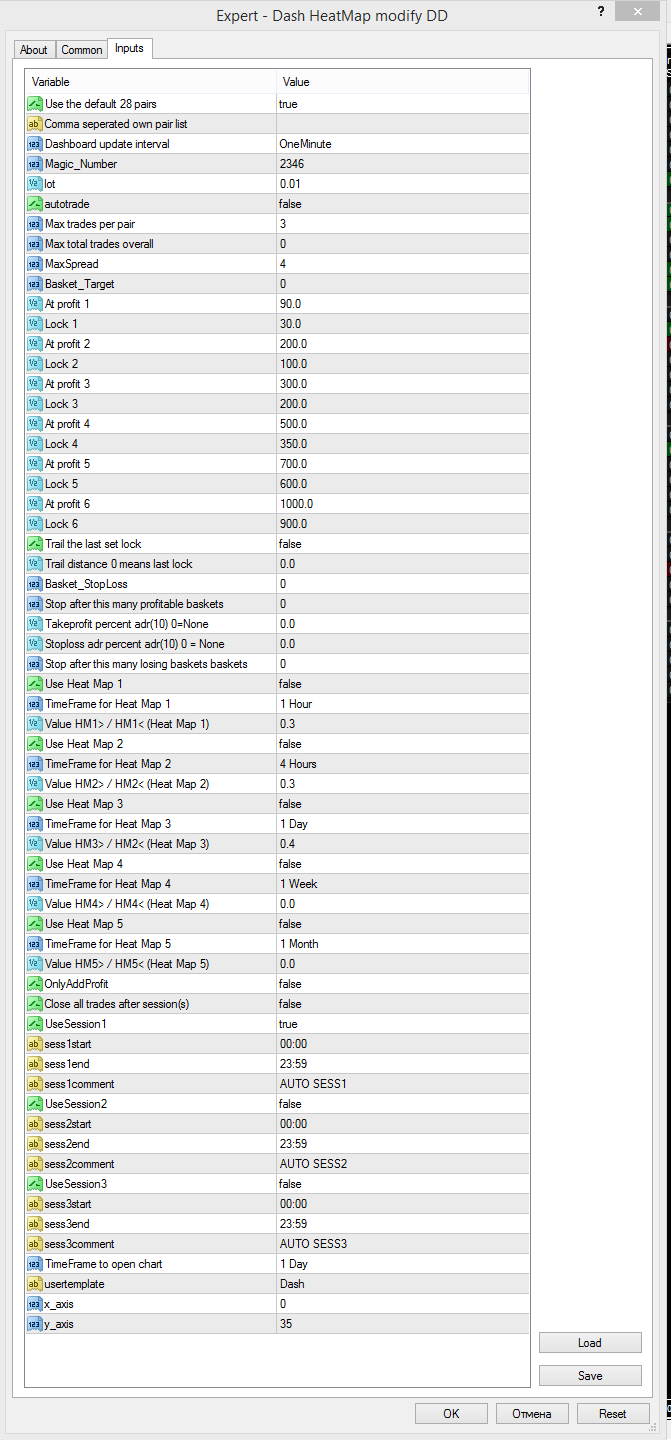This screenshot has width=671, height=1440.
Task: Click the Отмена cancel button
Action: 532,1414
